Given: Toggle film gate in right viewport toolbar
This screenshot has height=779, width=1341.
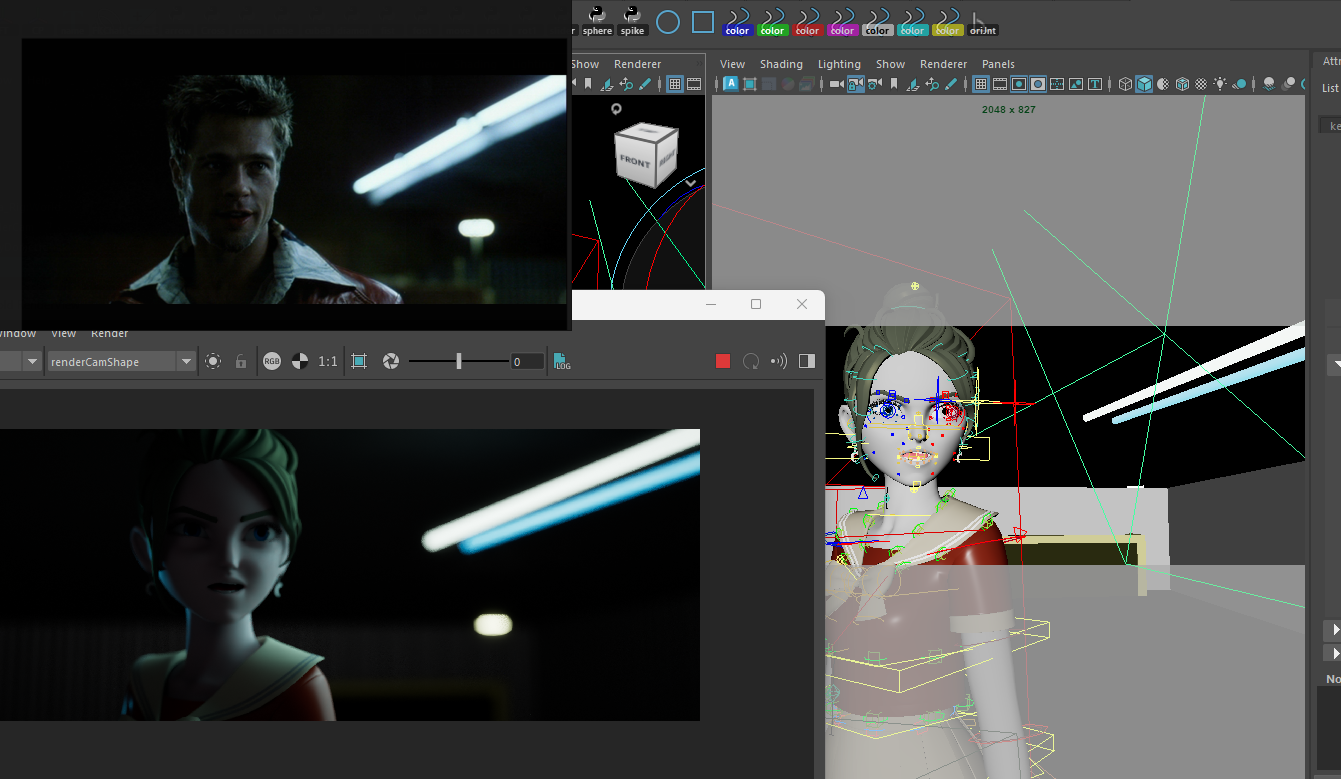Looking at the screenshot, I should point(1000,84).
